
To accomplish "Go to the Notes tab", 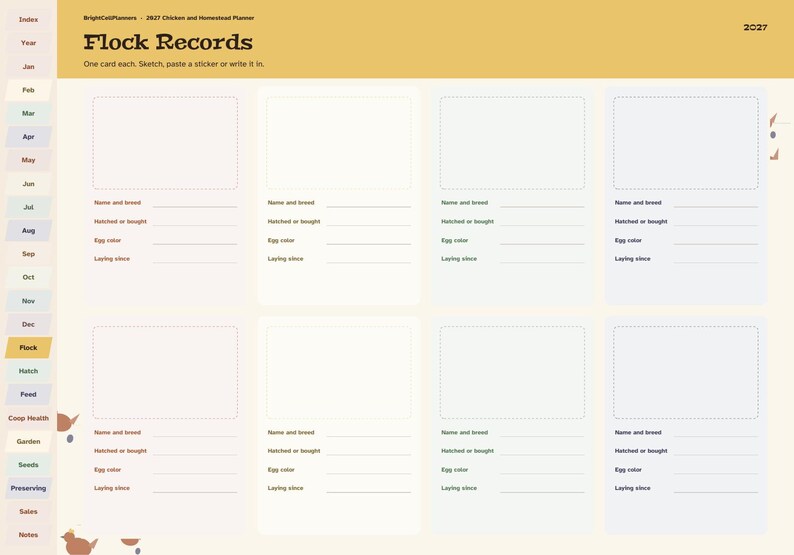I will [x=28, y=535].
